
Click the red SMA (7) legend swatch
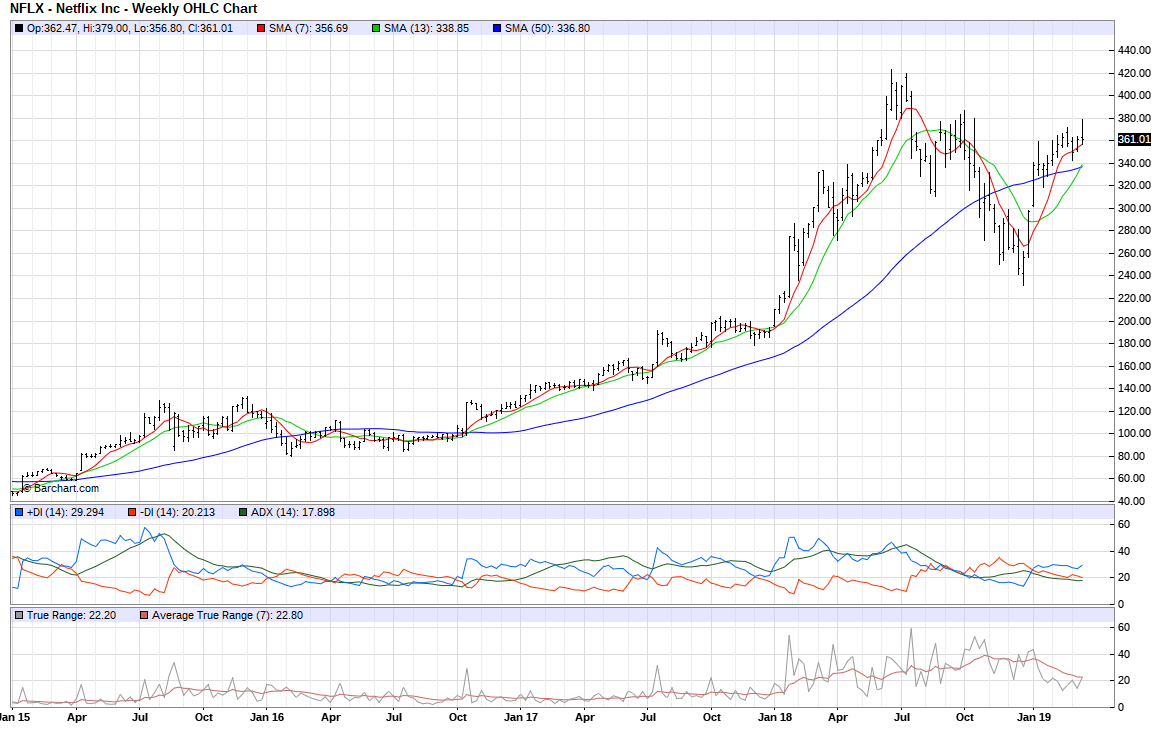pyautogui.click(x=261, y=28)
